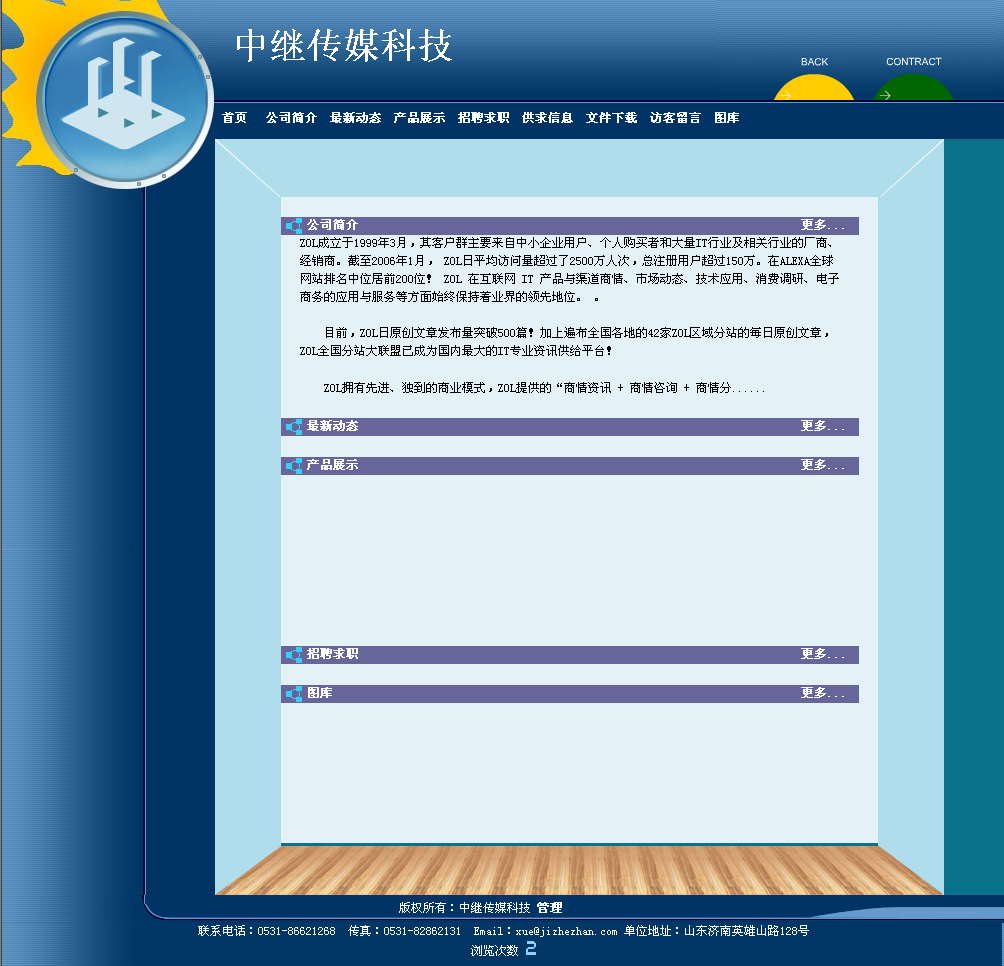Click the 中继传媒科技 site title
This screenshot has width=1004, height=966.
pos(344,46)
